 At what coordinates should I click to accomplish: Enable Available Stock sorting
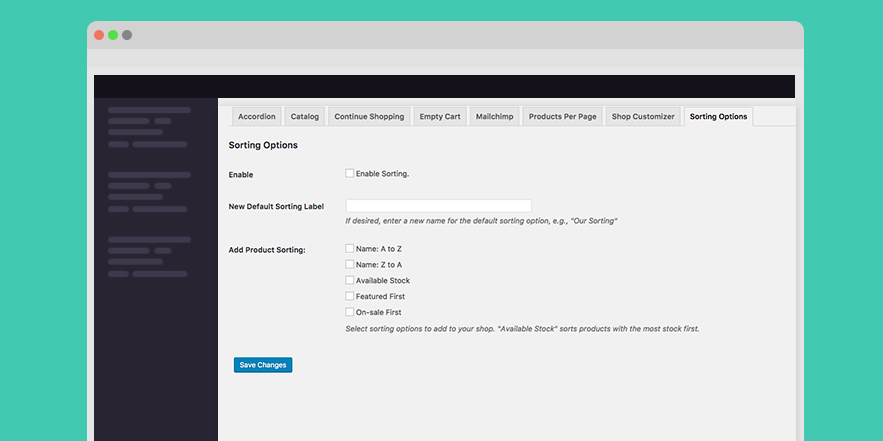[x=350, y=280]
